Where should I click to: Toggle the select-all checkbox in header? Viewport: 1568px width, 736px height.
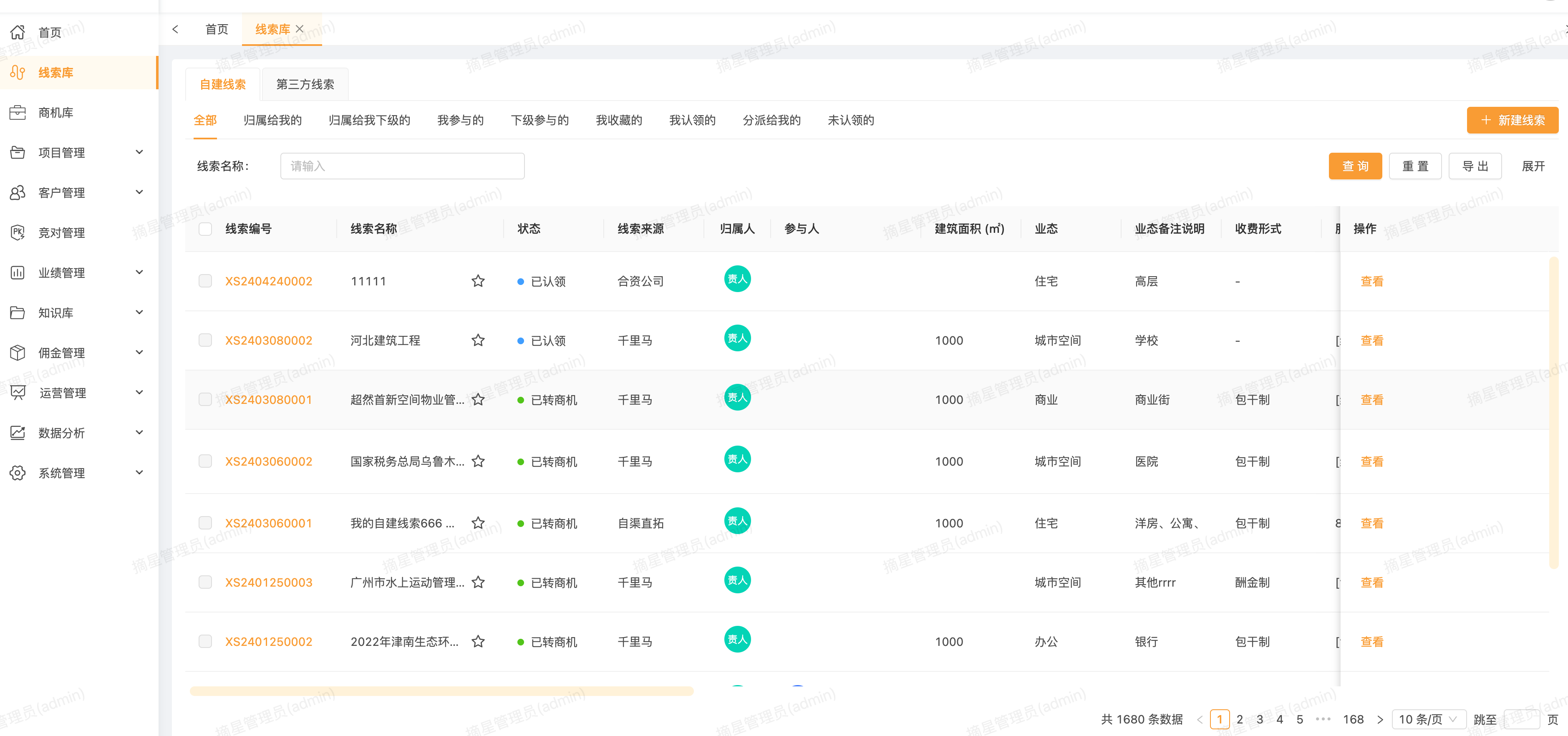tap(205, 229)
